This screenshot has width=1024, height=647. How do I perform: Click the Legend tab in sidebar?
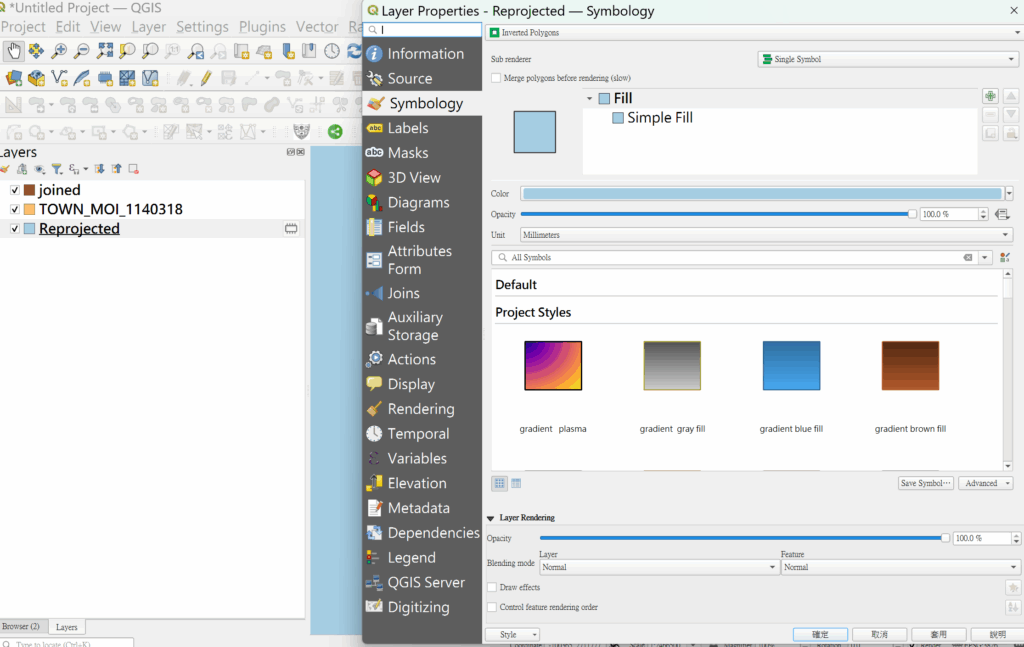(423, 558)
